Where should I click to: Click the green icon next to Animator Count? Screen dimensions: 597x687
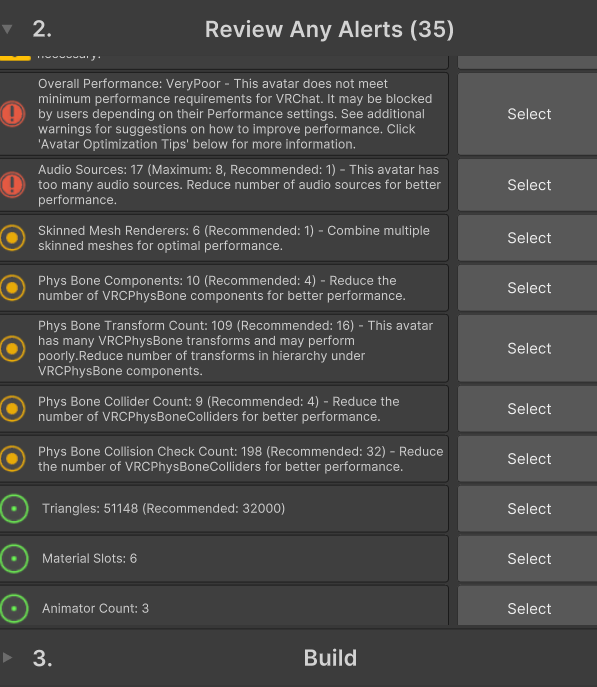tap(14, 609)
